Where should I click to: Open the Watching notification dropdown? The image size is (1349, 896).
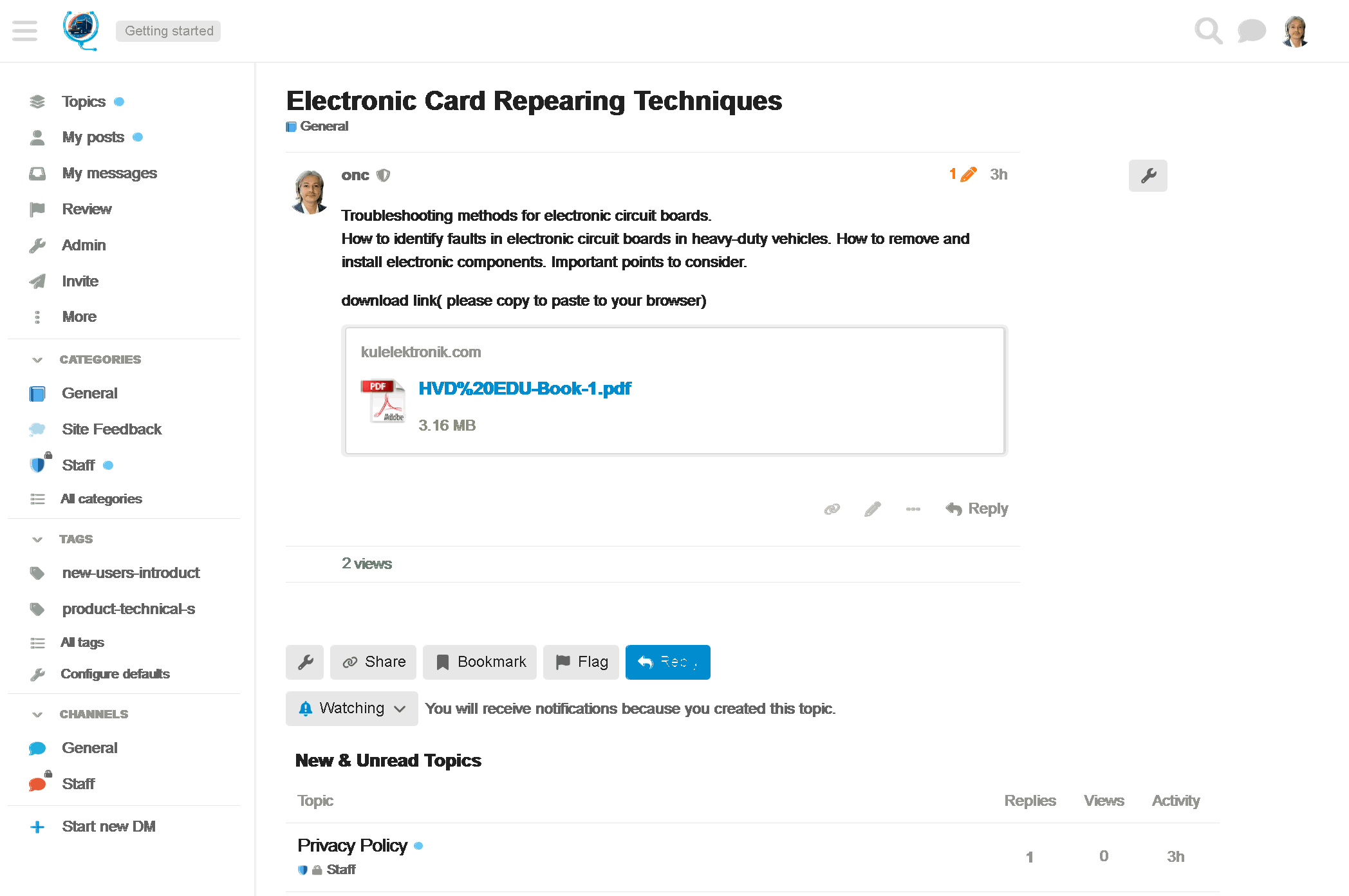coord(351,709)
